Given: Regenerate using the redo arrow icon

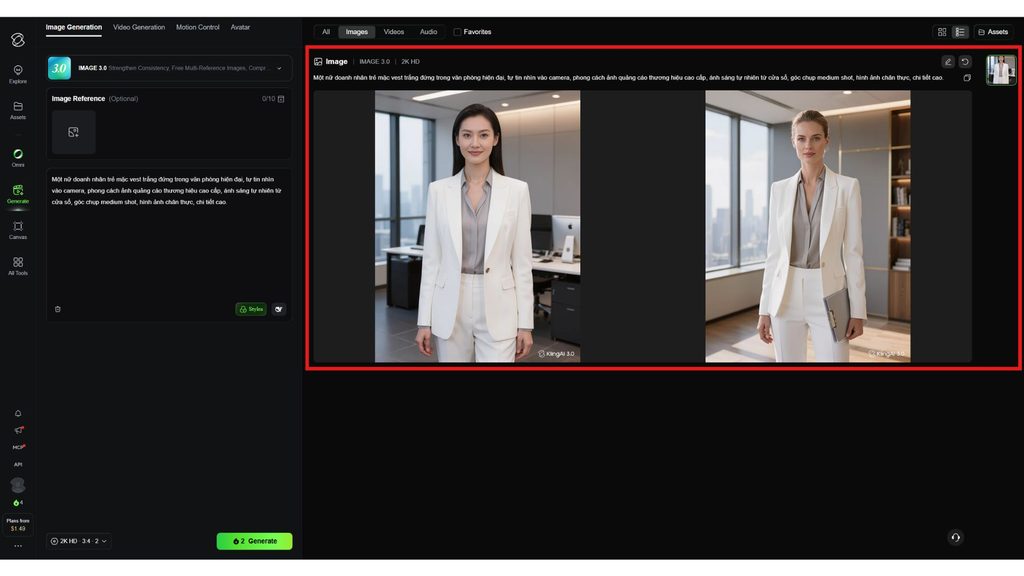Looking at the screenshot, I should click(965, 61).
